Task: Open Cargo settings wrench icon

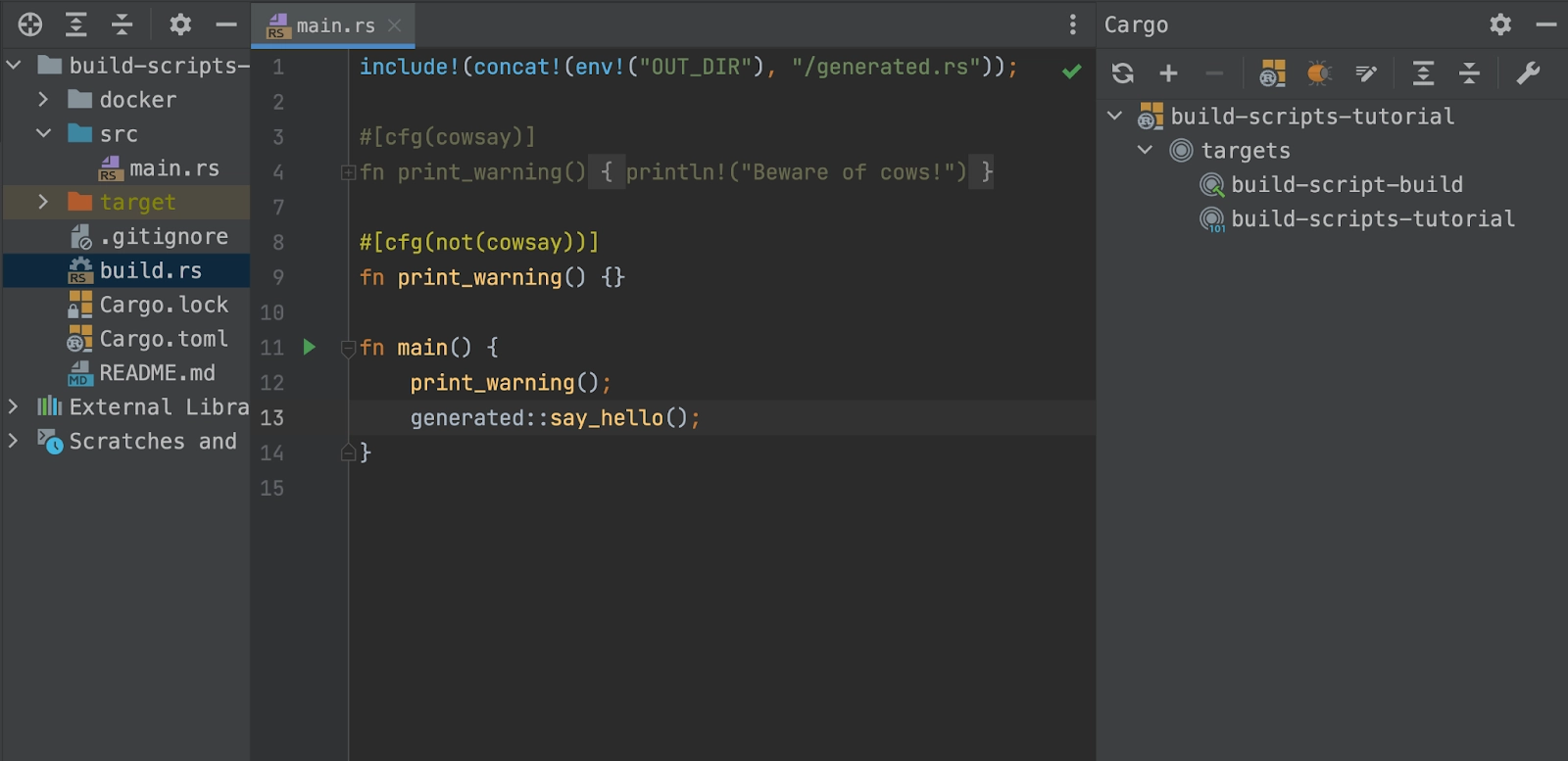Action: point(1528,72)
